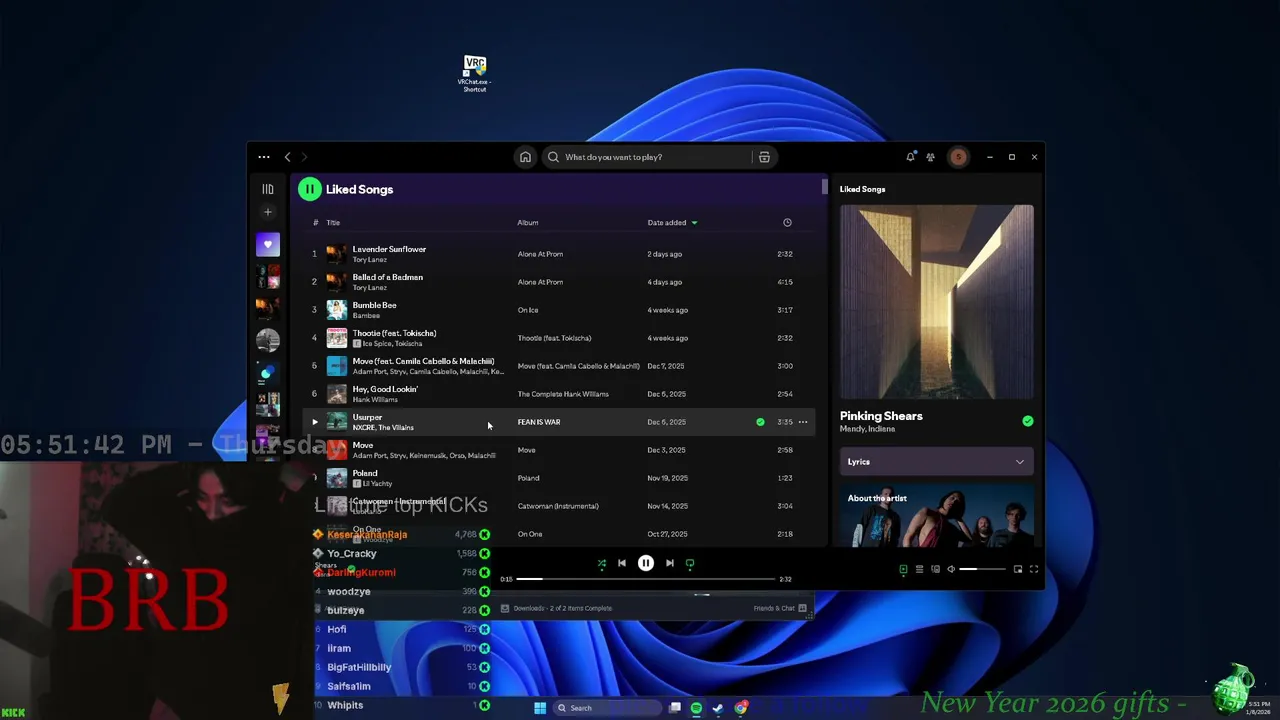Switch to Steam on the taskbar

[x=718, y=708]
